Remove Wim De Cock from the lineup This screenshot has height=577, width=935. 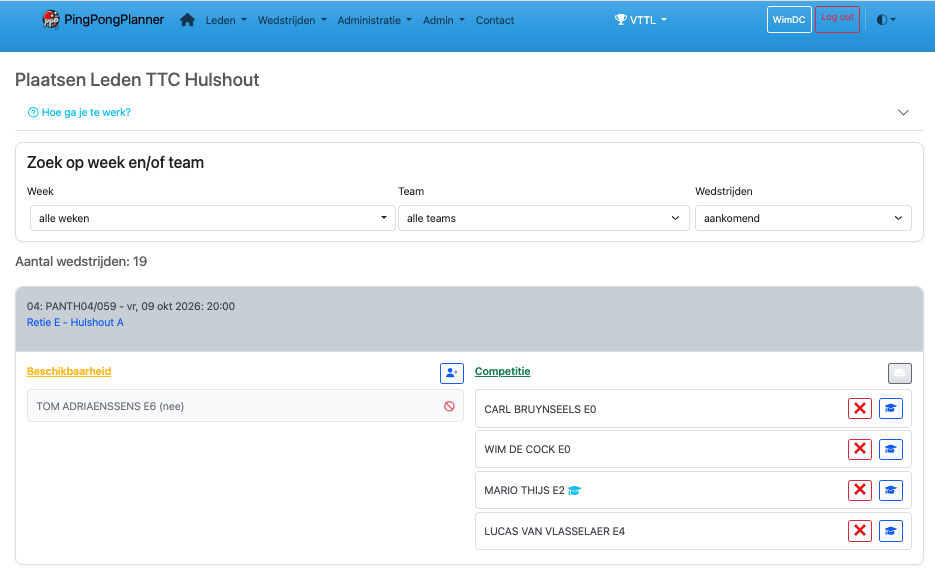click(x=860, y=449)
